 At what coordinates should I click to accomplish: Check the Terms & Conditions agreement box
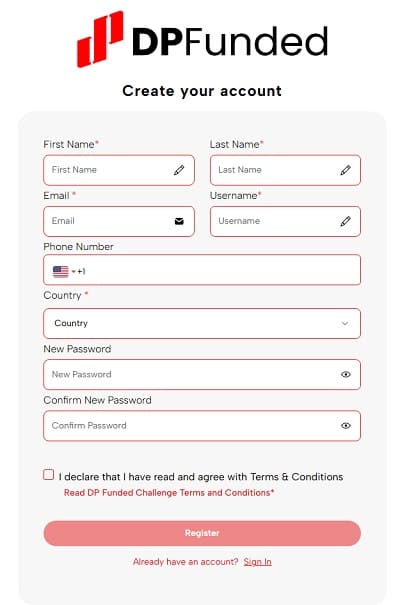click(49, 475)
